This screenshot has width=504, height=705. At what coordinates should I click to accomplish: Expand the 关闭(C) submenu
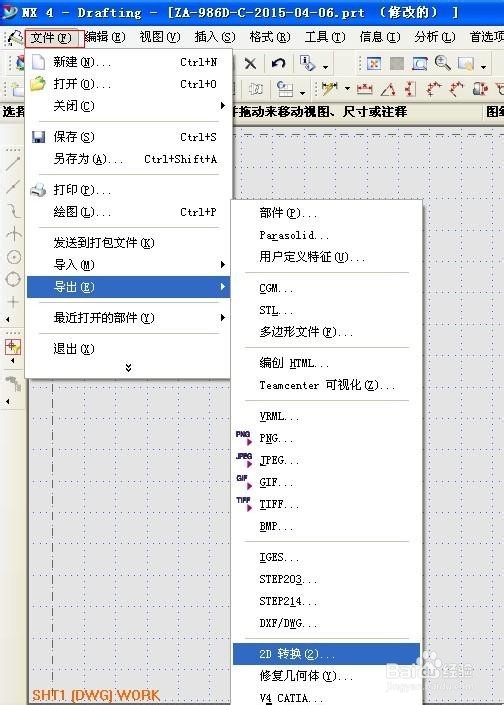pos(129,106)
